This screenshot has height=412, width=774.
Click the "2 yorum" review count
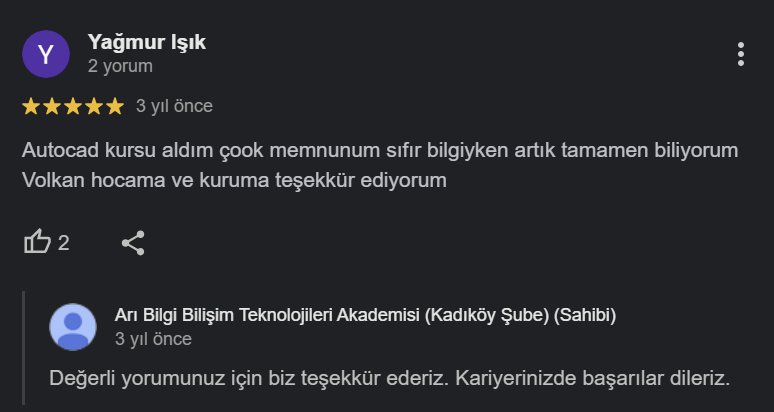coord(120,67)
